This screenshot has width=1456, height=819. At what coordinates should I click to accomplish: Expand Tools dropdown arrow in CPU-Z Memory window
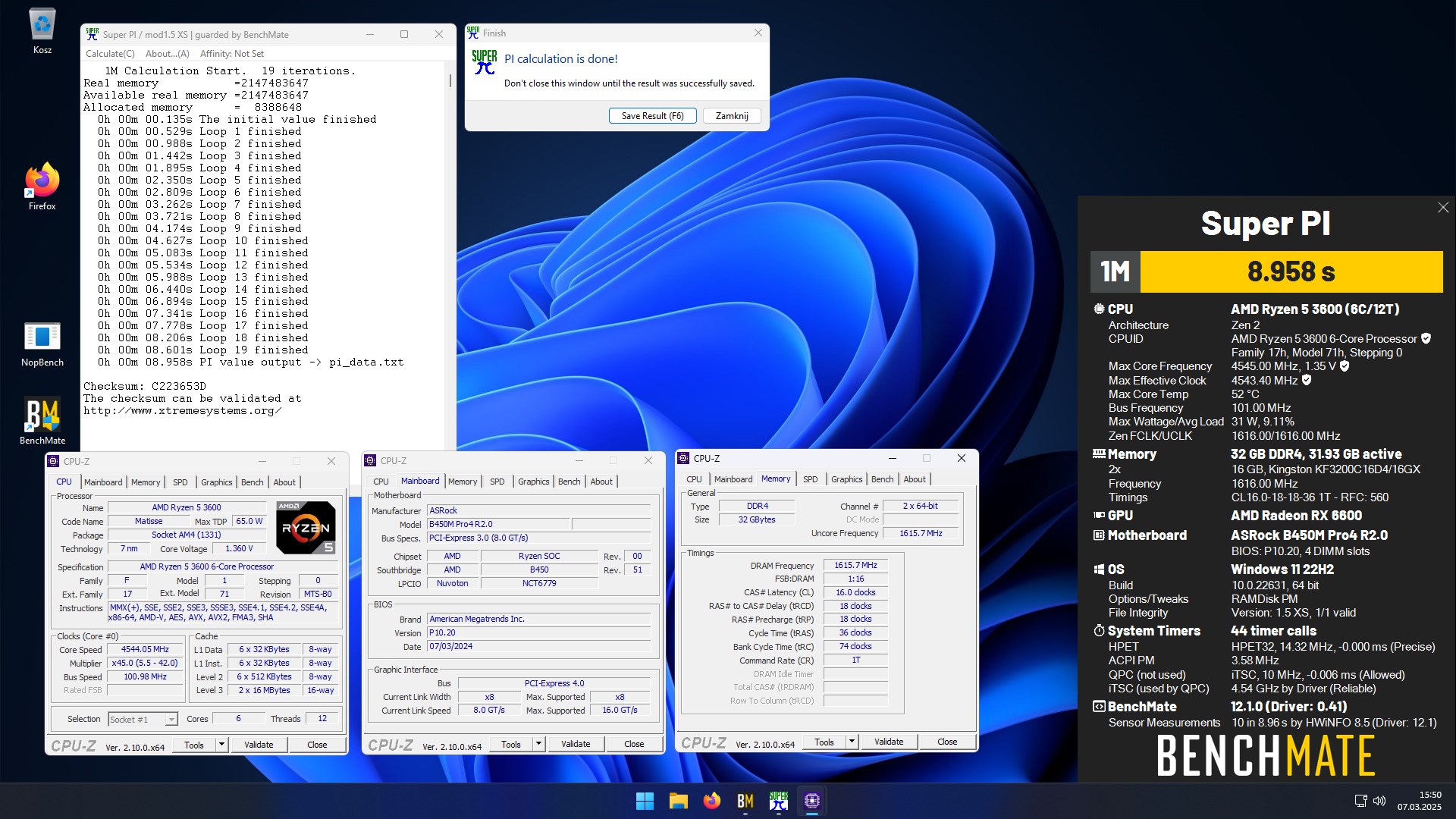coord(852,742)
